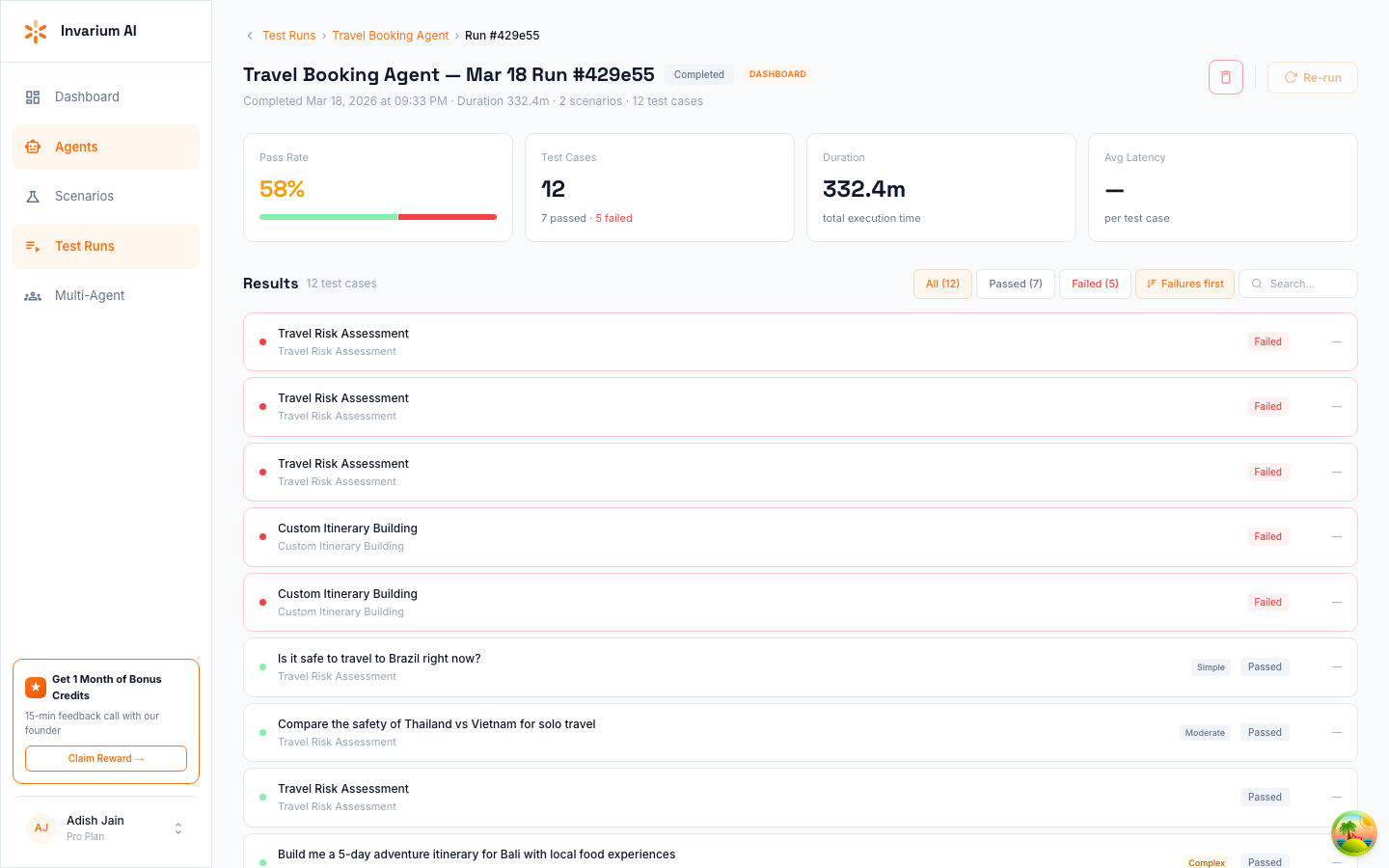This screenshot has height=868, width=1389.
Task: Click the Claim Reward link
Action: tap(105, 758)
